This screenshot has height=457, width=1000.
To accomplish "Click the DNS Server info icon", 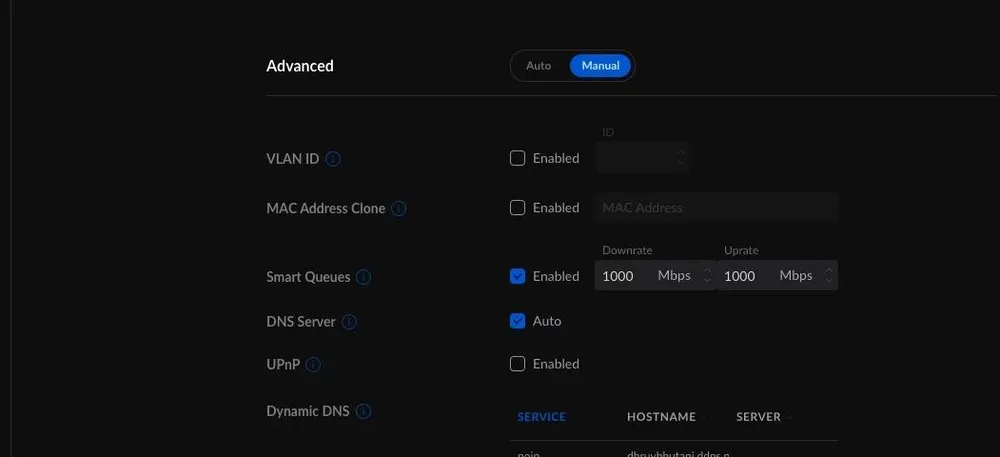I will [x=349, y=322].
